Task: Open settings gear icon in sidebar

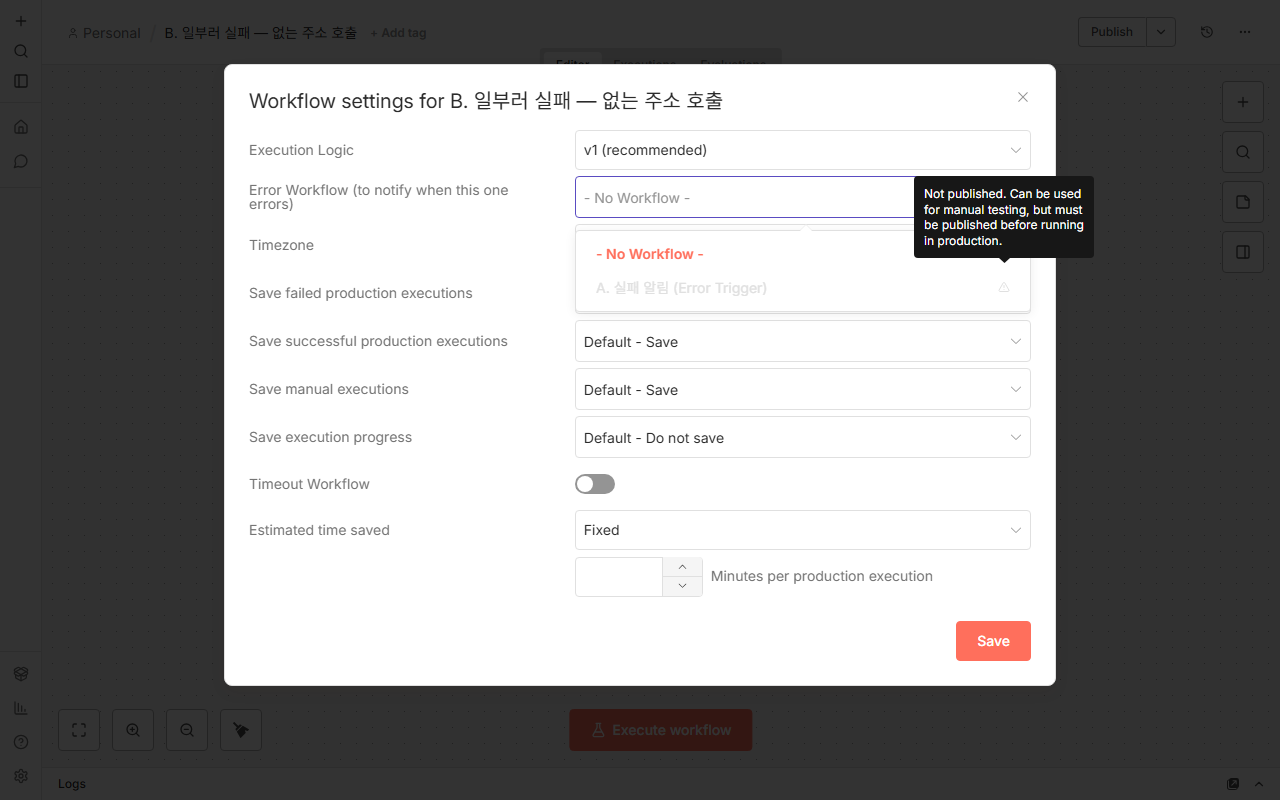Action: click(x=21, y=776)
